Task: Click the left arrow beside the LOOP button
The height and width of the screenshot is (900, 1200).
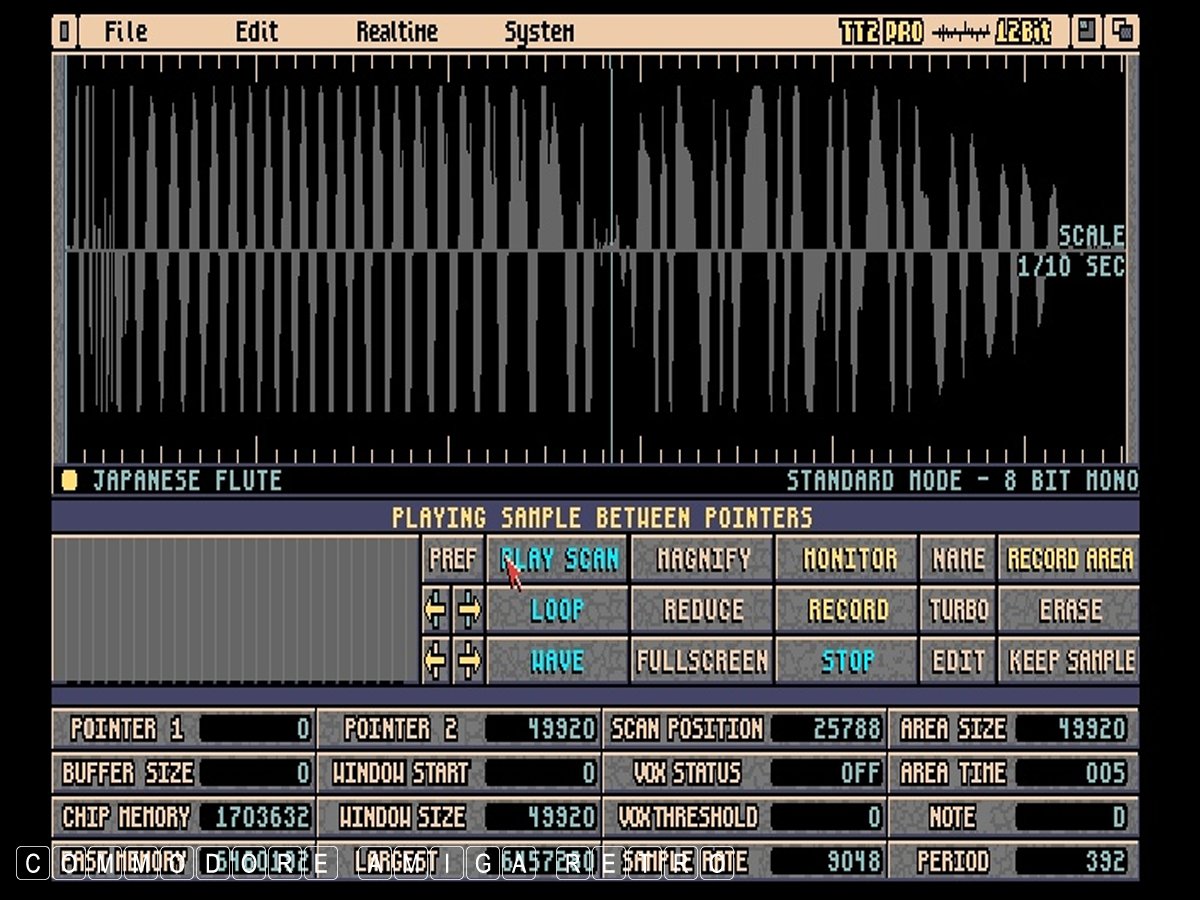Action: pos(436,610)
